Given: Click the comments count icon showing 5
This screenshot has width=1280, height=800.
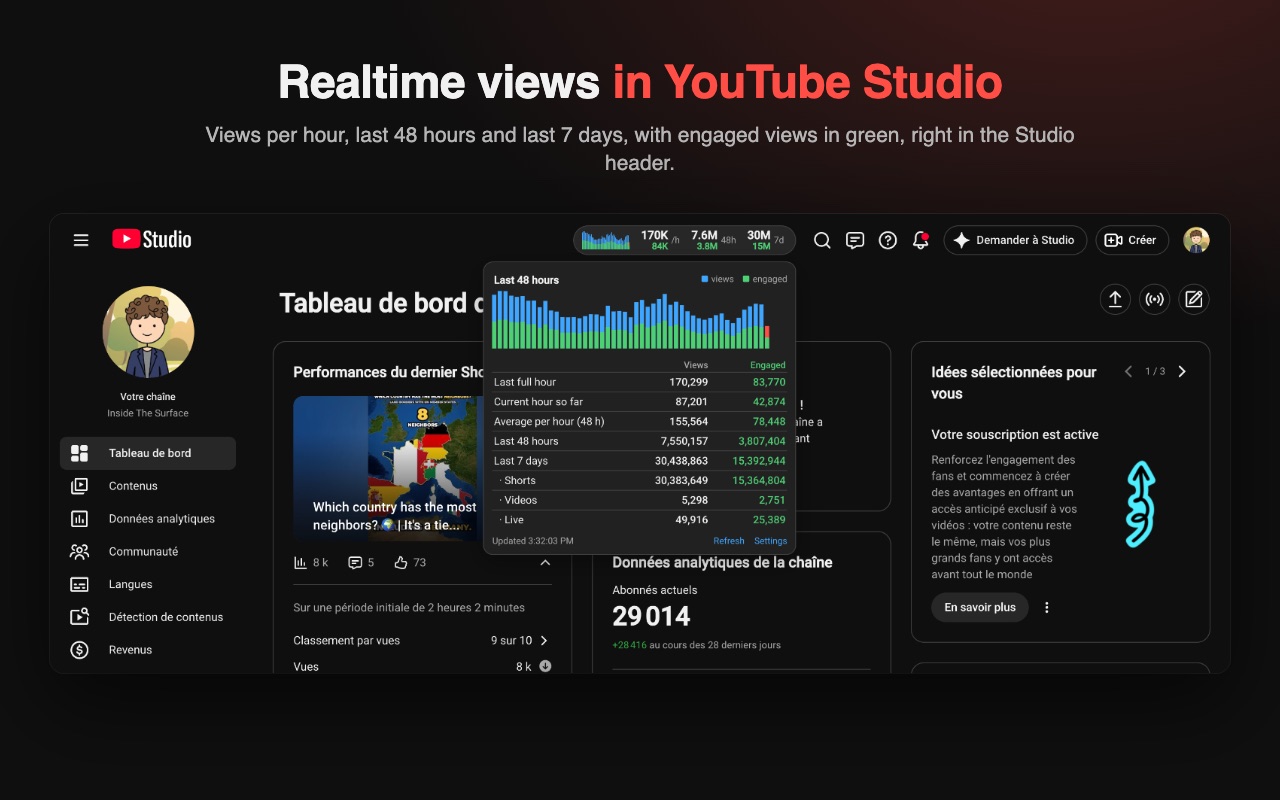Looking at the screenshot, I should coord(355,563).
